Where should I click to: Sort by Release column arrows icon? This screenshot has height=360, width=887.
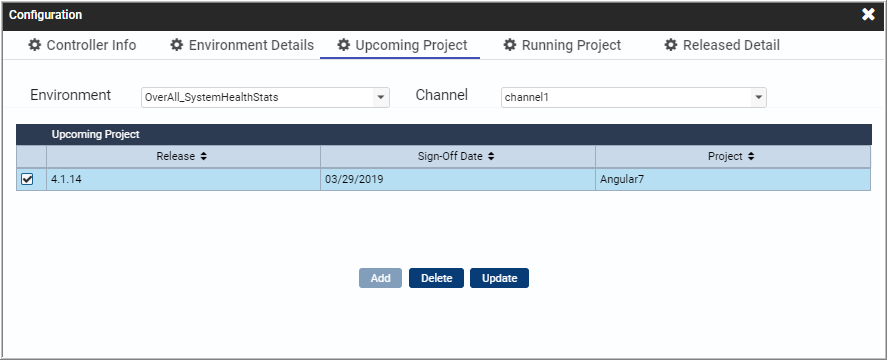tap(204, 157)
